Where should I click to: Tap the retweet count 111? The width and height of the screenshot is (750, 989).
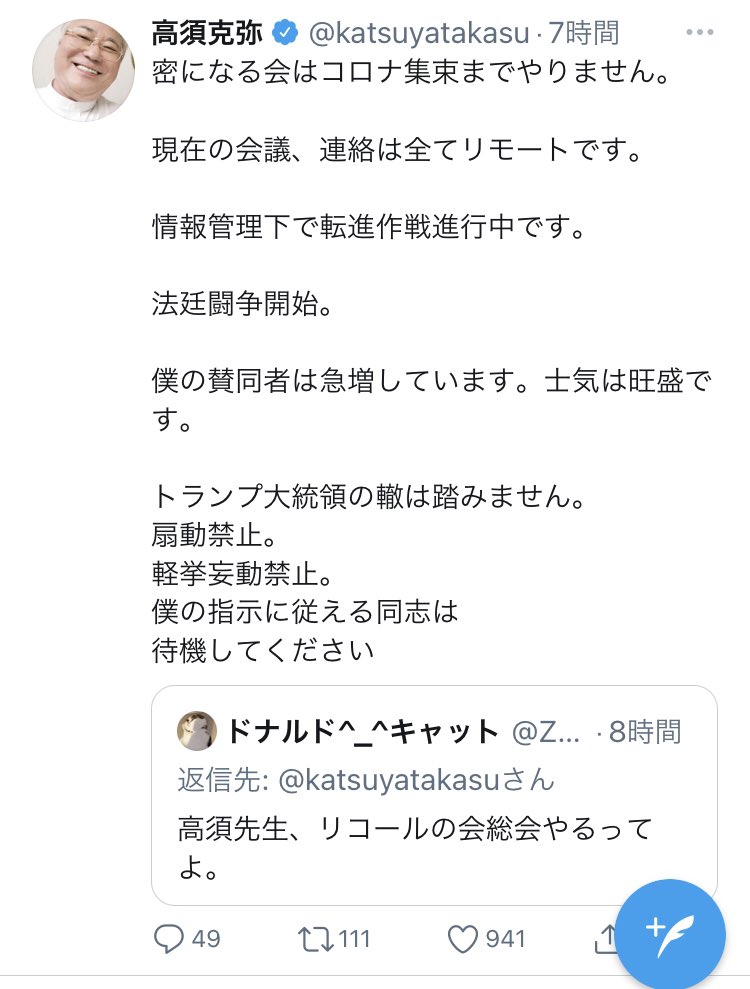tap(353, 938)
